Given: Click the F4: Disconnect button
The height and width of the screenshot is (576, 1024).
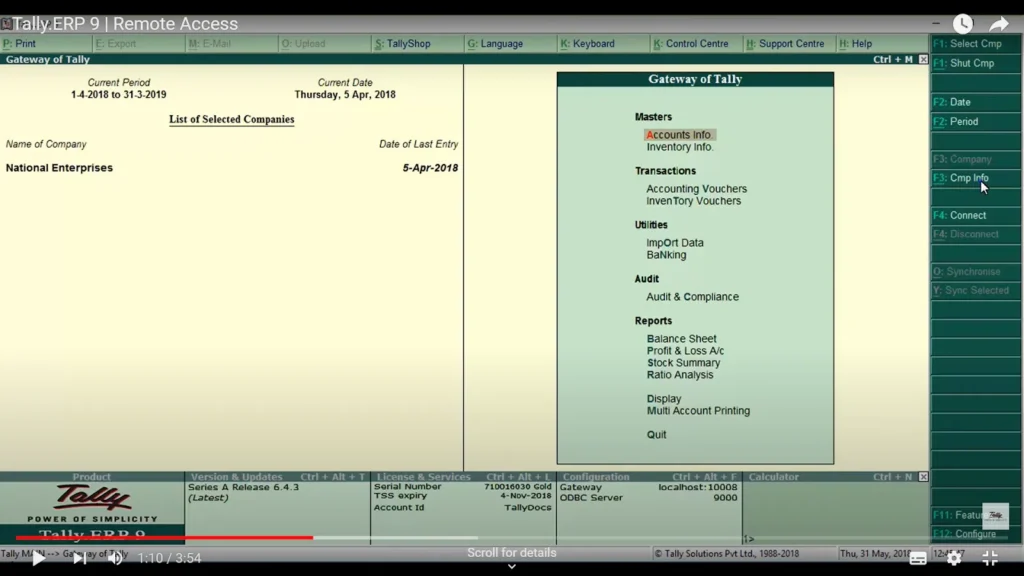Looking at the screenshot, I should point(976,234).
